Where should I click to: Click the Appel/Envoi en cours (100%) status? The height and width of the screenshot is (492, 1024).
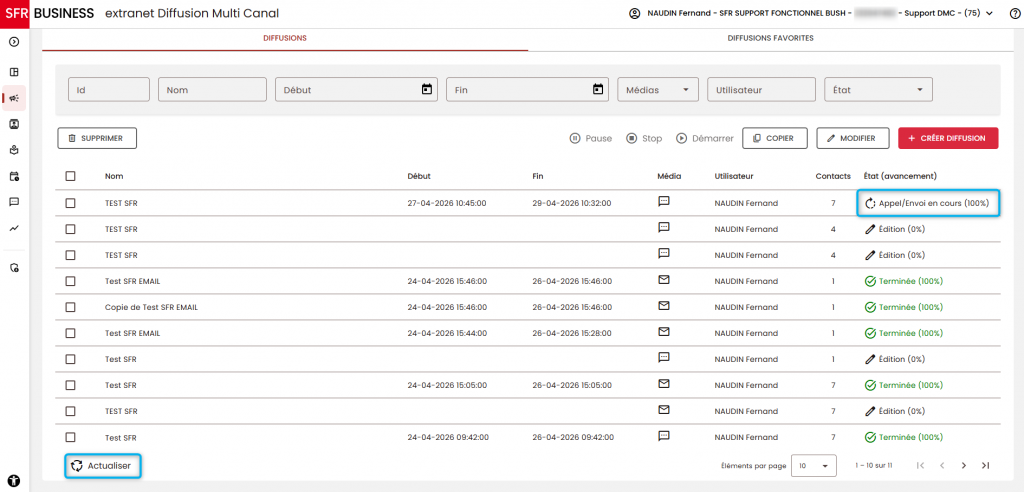(x=929, y=203)
